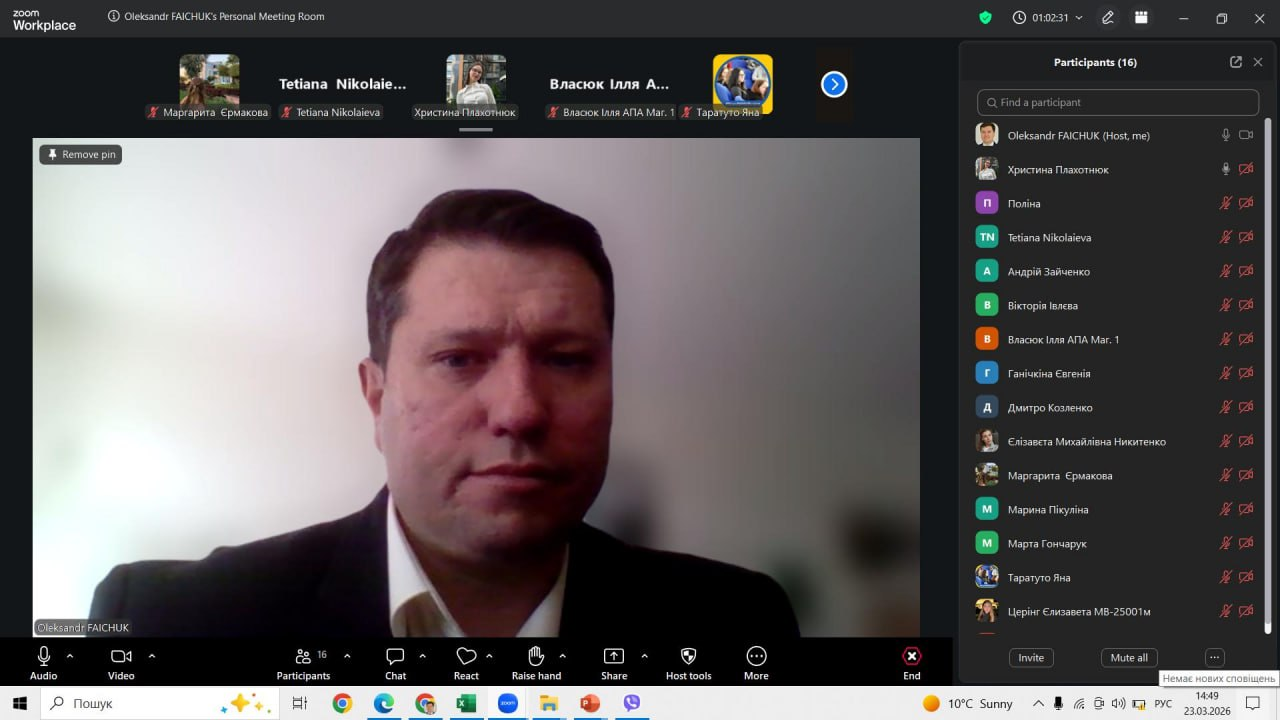Select Маргарита Єрмакова video thumbnail

tap(209, 86)
